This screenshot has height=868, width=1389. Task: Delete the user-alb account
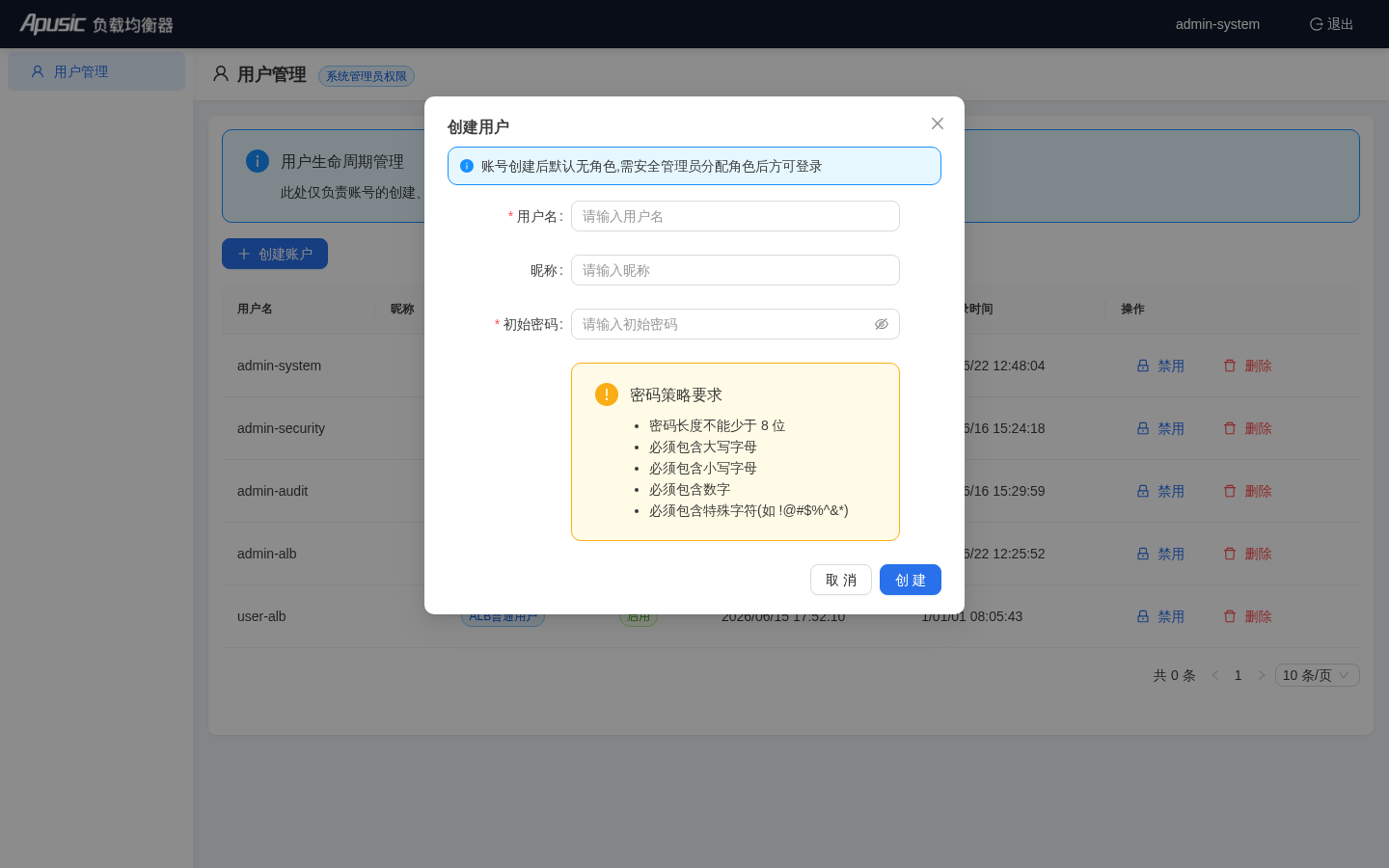click(x=1247, y=616)
